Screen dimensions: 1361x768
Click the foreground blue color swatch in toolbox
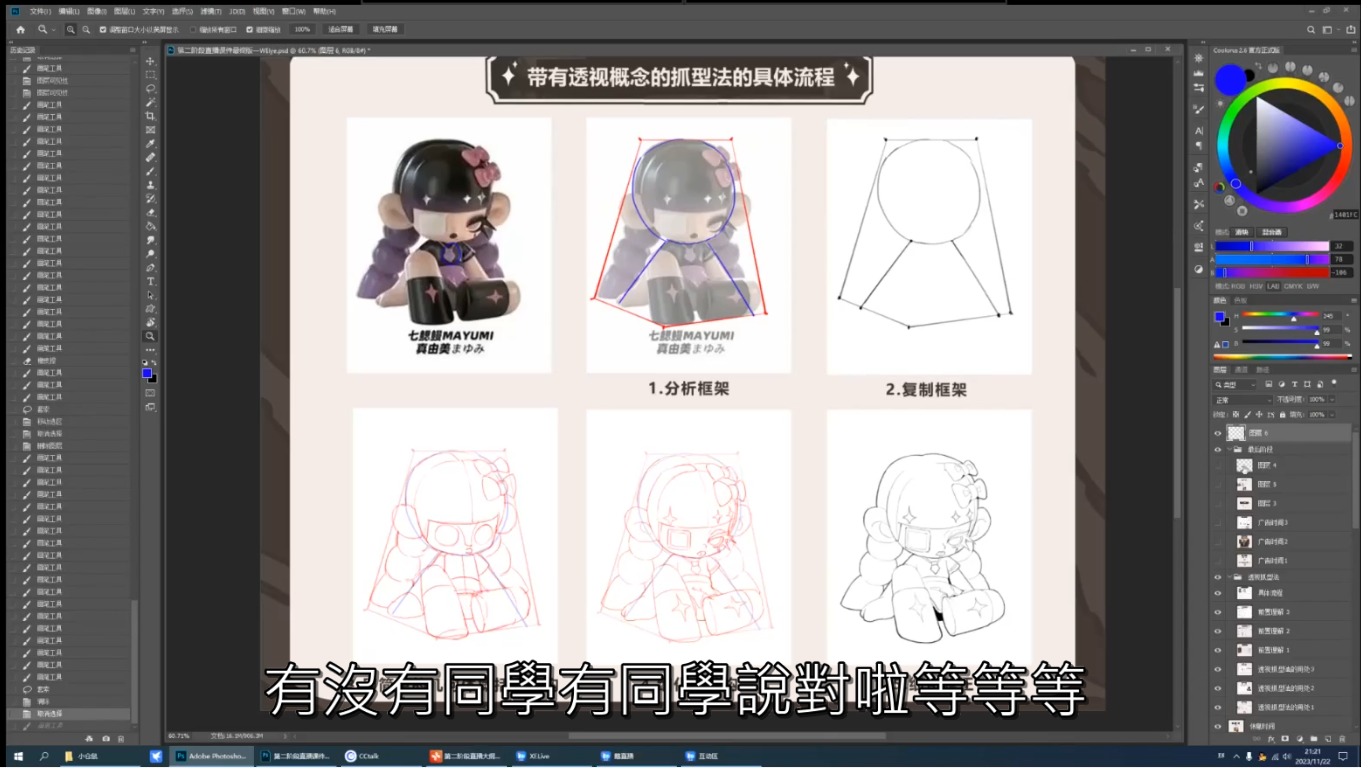147,373
